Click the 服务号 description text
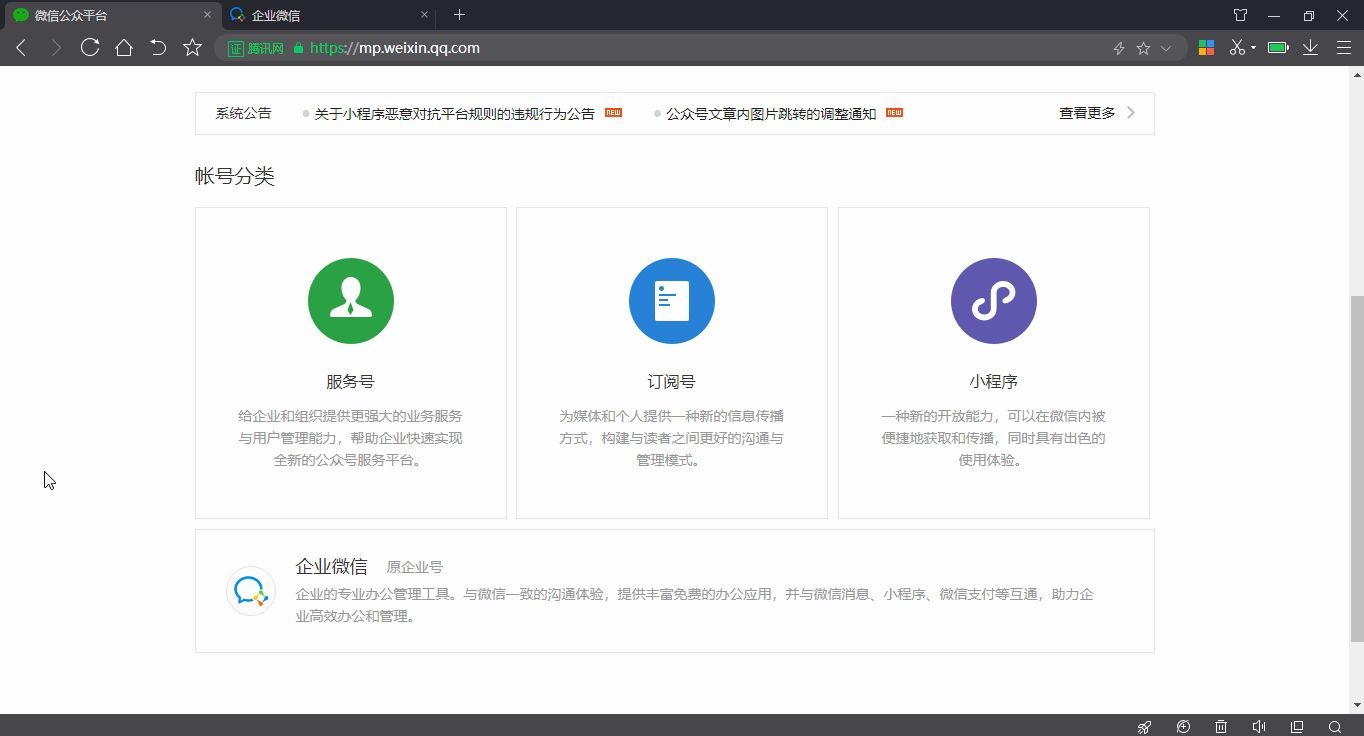The height and width of the screenshot is (736, 1364). tap(351, 438)
